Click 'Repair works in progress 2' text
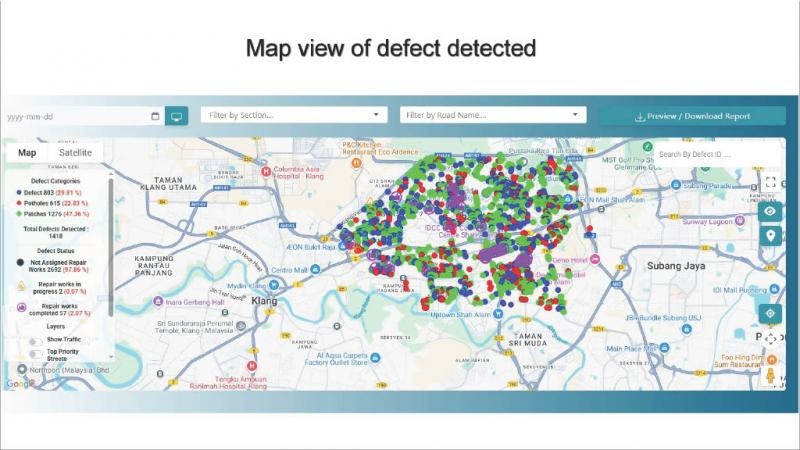This screenshot has width=800, height=450. (60, 288)
